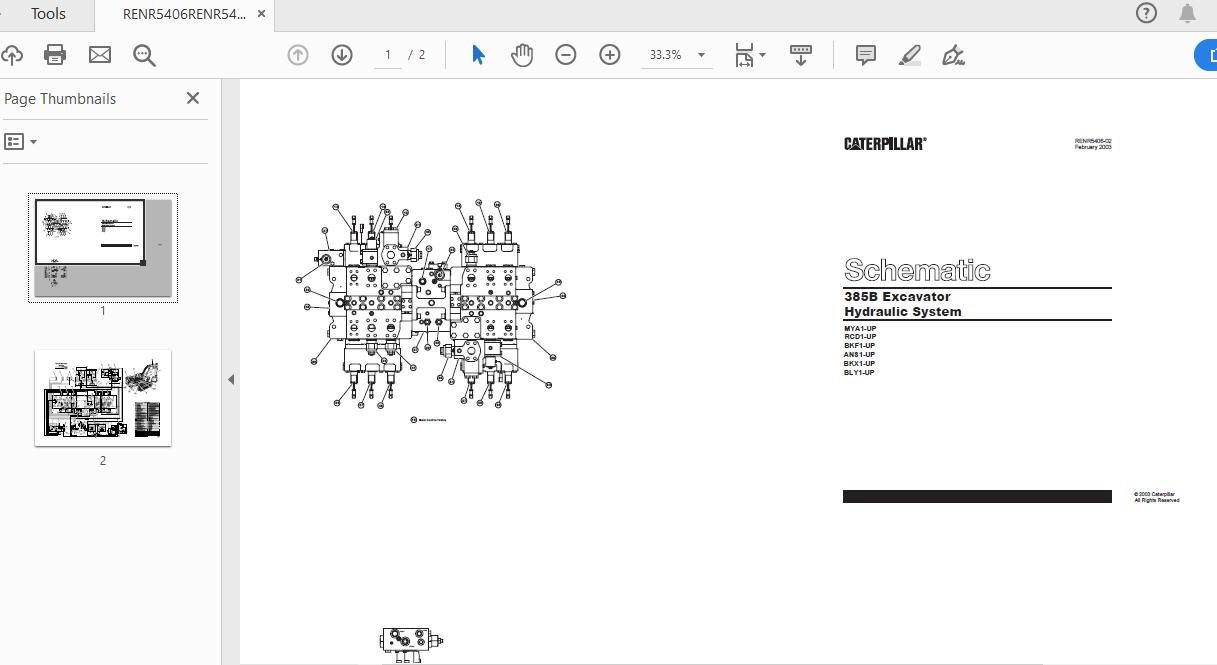
Task: Switch to the RENR5406 document tab
Action: tap(184, 14)
